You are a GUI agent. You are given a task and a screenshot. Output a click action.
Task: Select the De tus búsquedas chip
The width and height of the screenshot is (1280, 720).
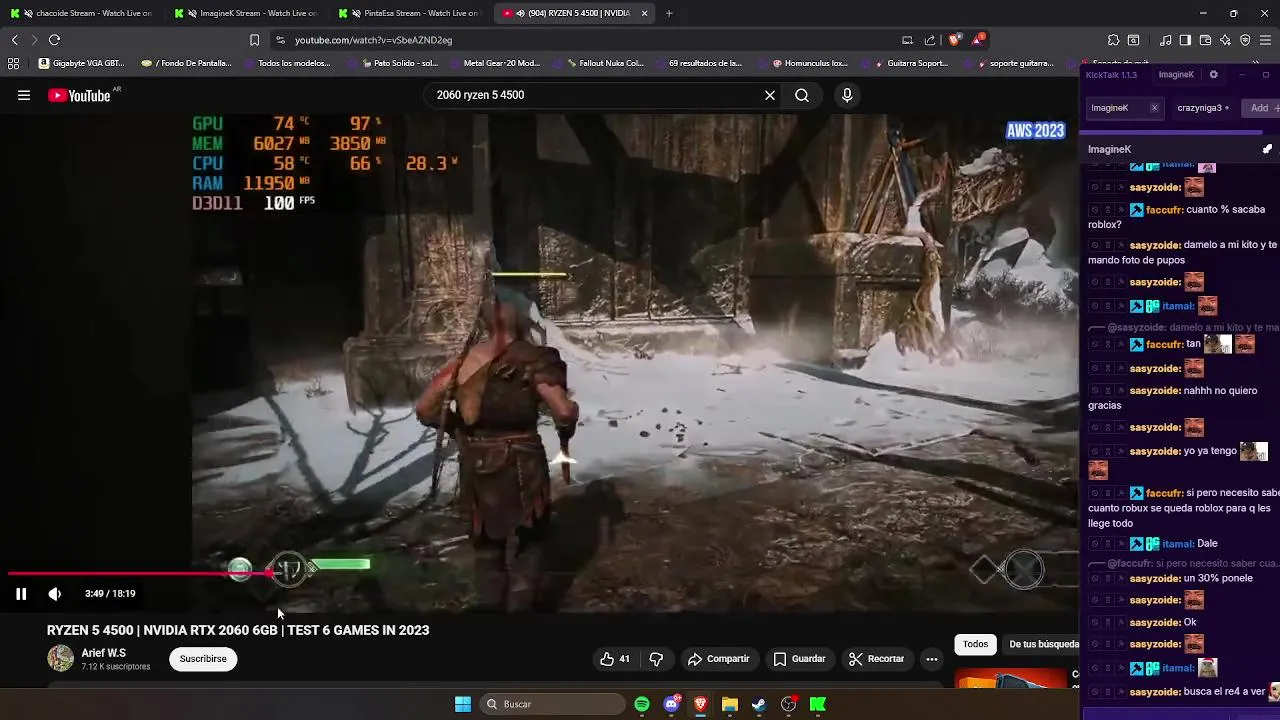[1041, 644]
